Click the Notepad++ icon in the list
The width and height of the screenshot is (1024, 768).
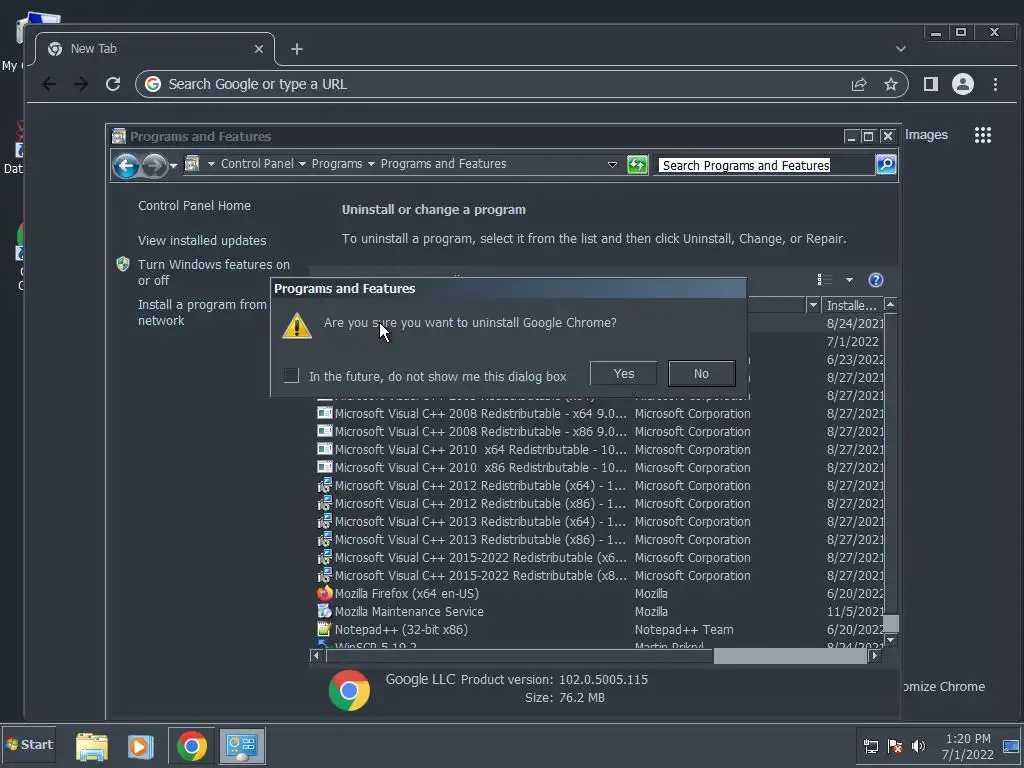325,630
